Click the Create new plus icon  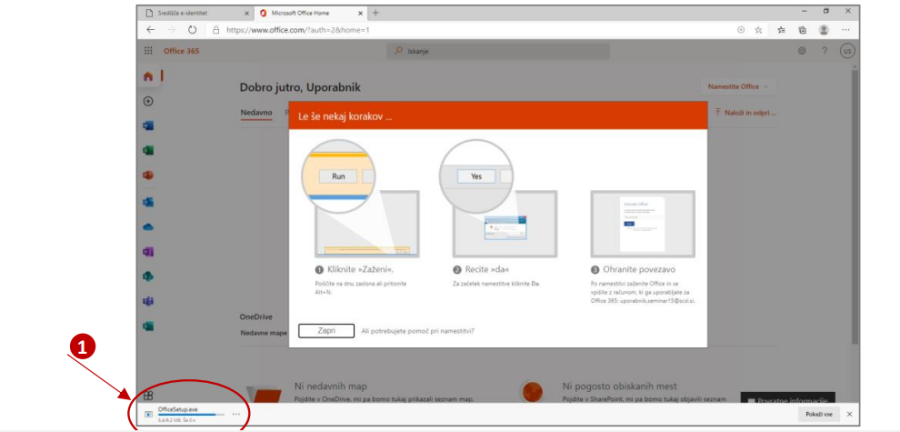149,101
